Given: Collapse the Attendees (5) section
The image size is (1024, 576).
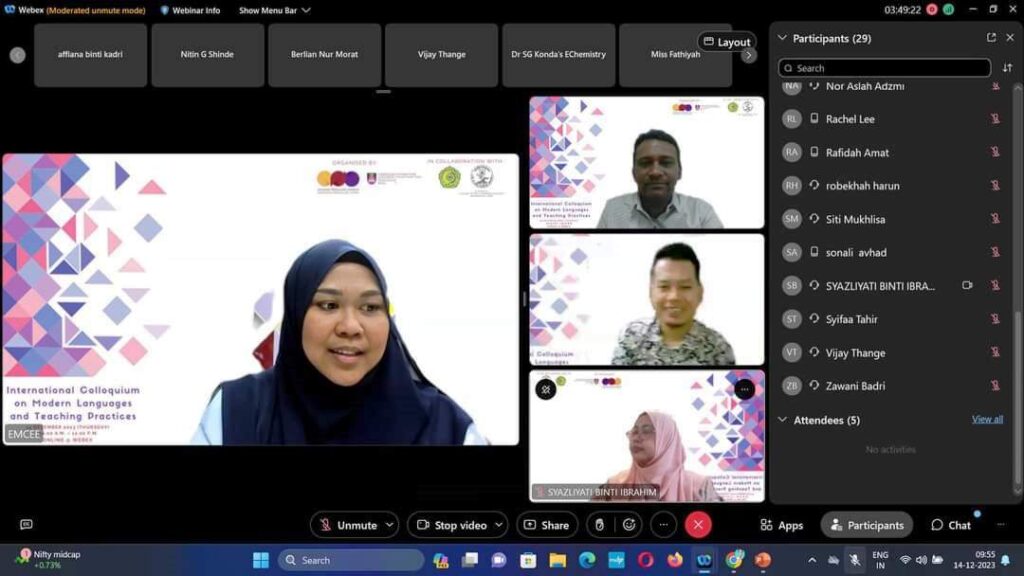Looking at the screenshot, I should click(783, 420).
